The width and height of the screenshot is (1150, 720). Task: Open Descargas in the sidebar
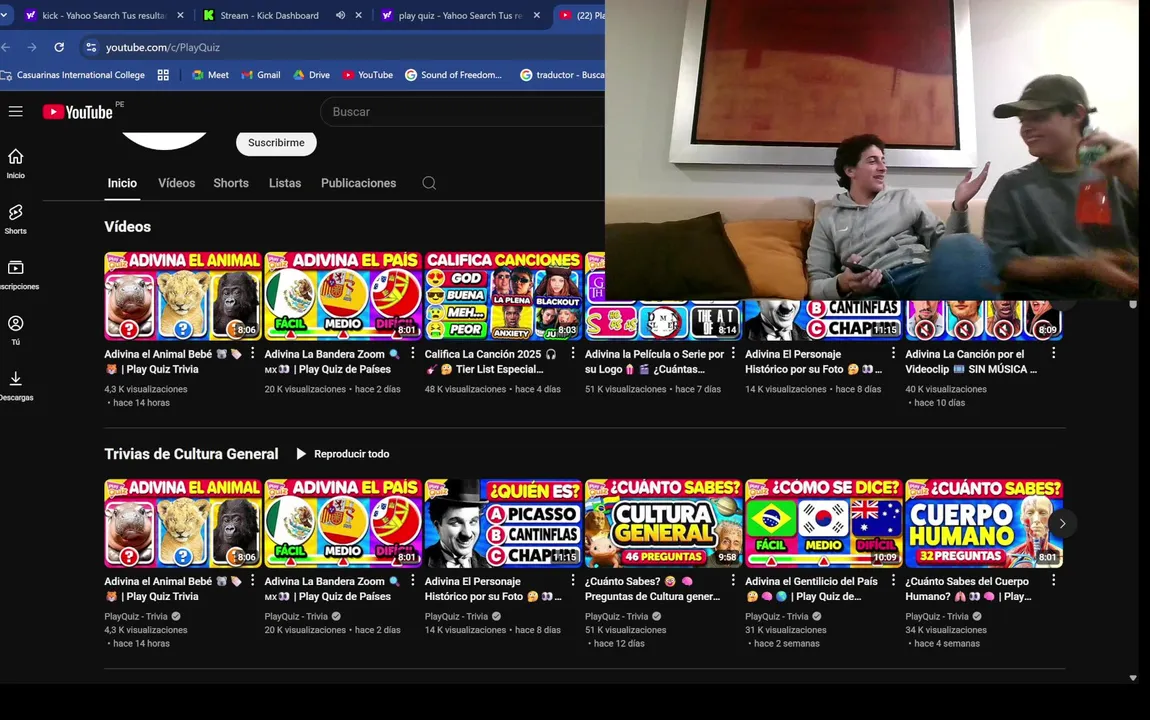(x=16, y=386)
